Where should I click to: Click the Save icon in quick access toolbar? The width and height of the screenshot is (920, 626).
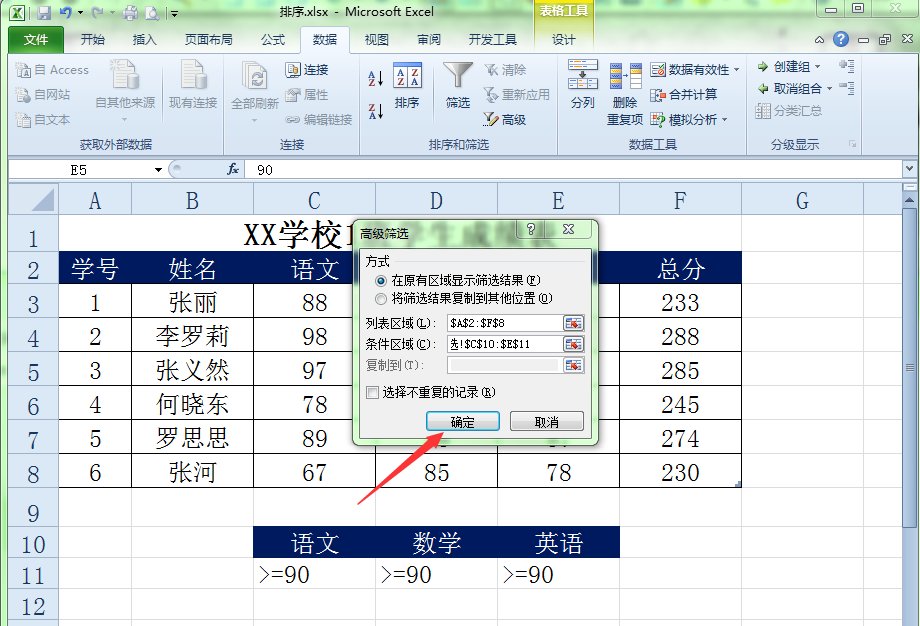[44, 12]
